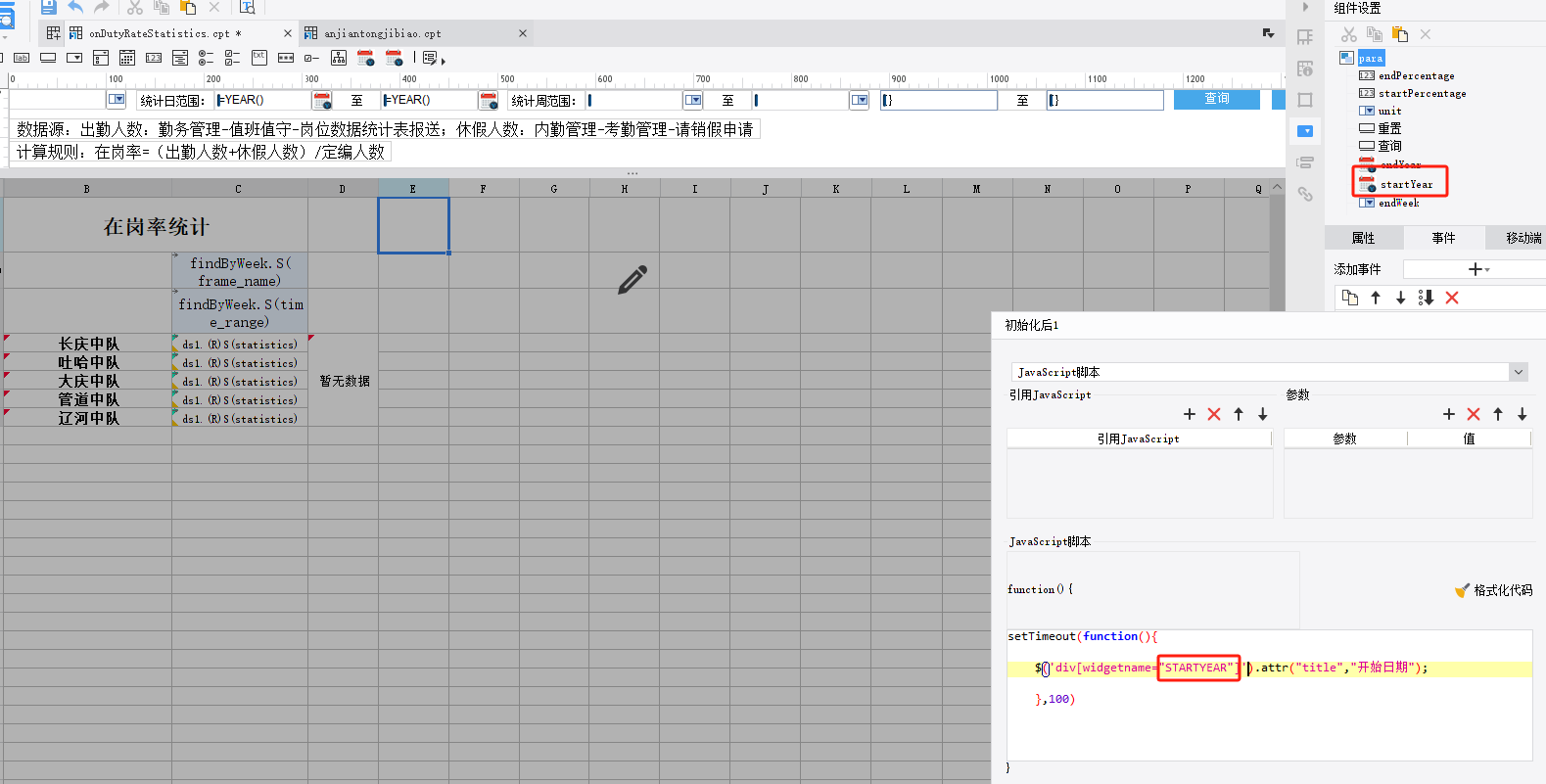Click the paste icon in the top toolbar
This screenshot has height=784, width=1546.
[188, 7]
